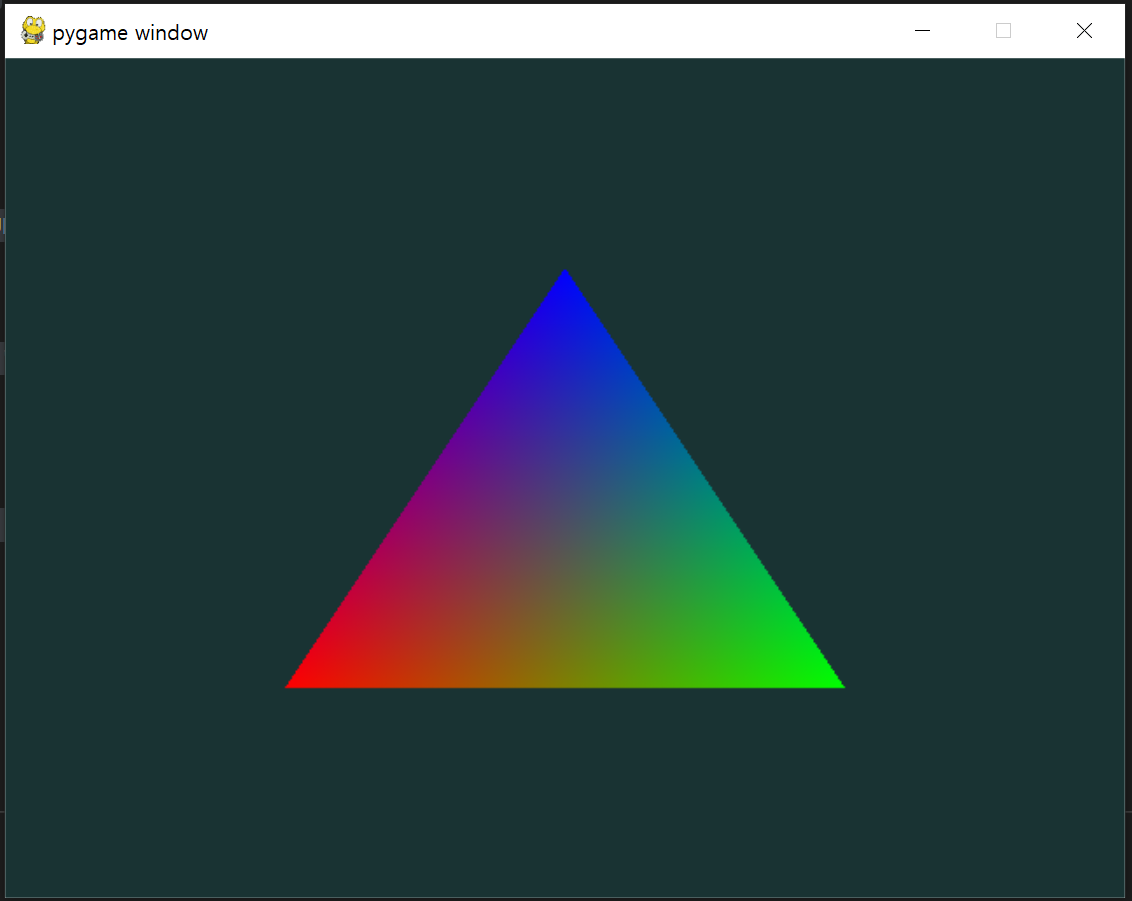Minimize the pygame window

point(922,31)
